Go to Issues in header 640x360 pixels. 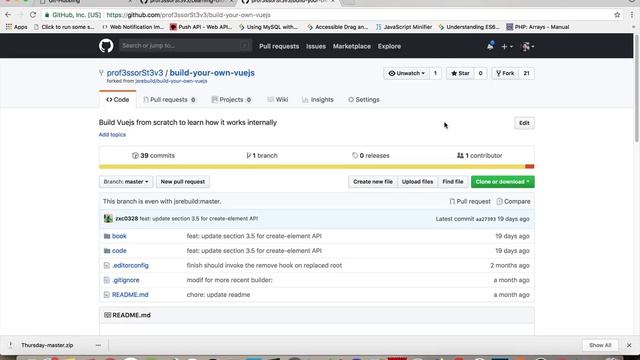click(x=316, y=46)
